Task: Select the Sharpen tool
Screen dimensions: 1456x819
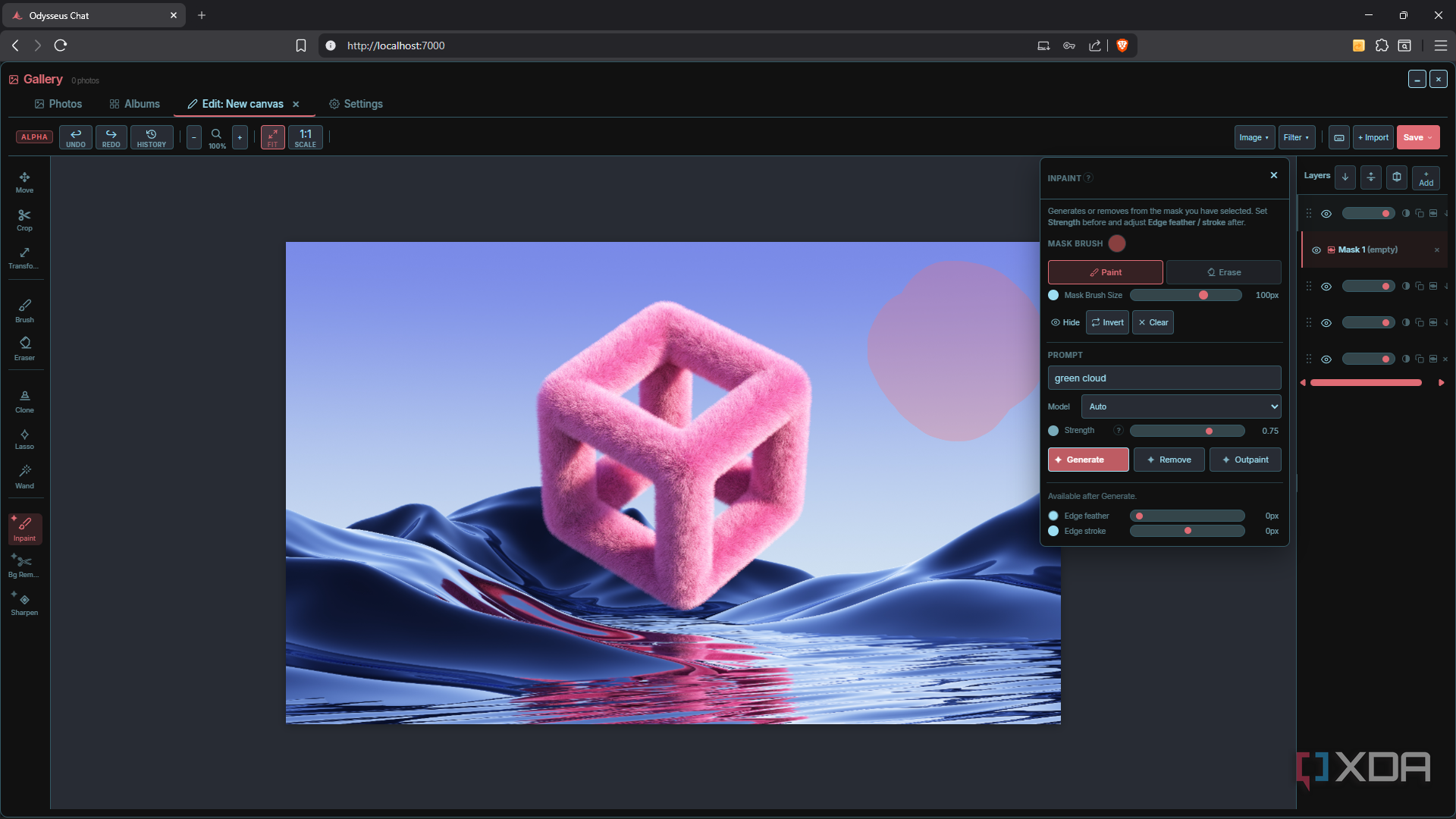Action: (x=24, y=604)
